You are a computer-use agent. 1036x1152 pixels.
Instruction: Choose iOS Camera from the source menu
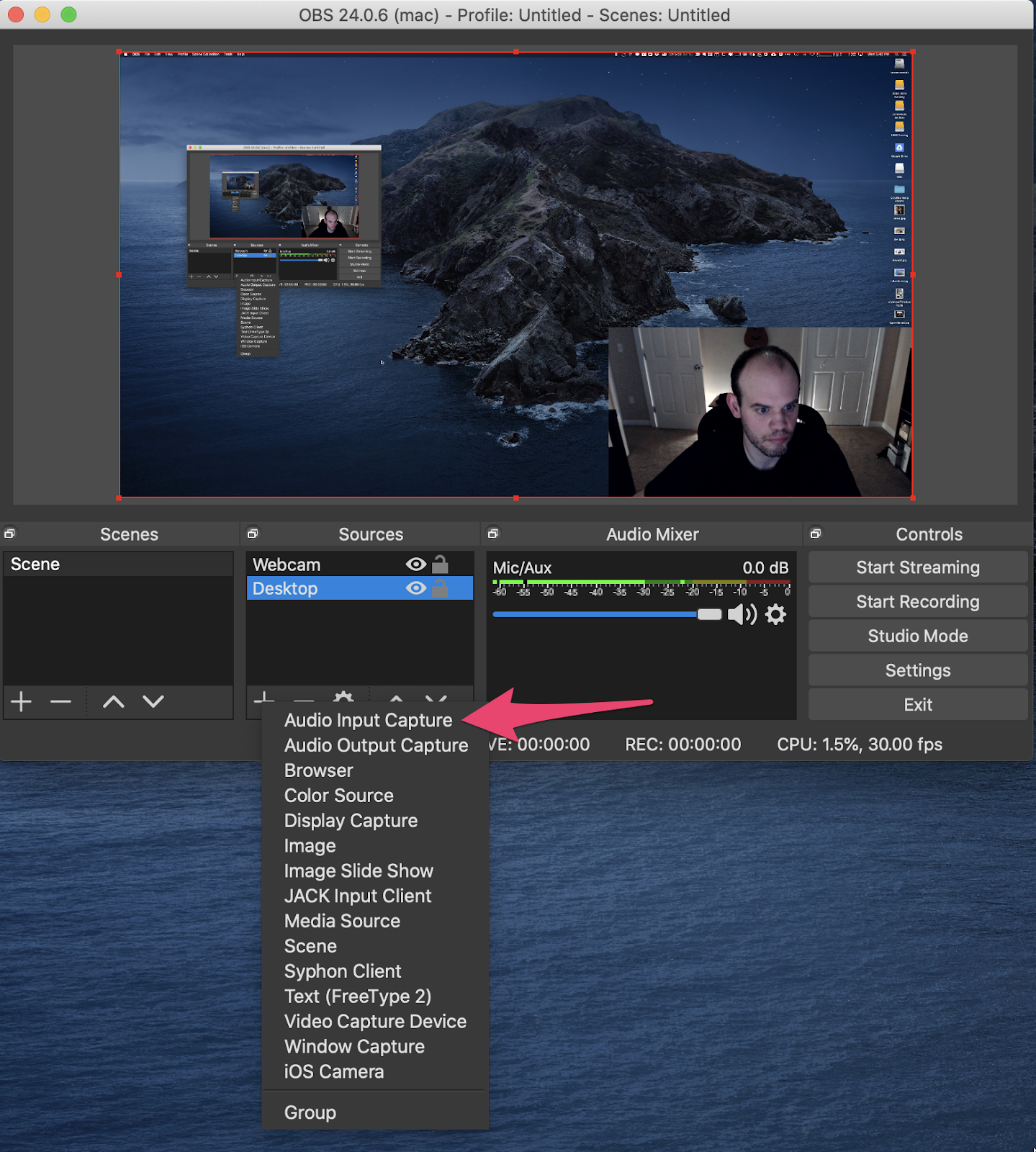tap(376, 1072)
